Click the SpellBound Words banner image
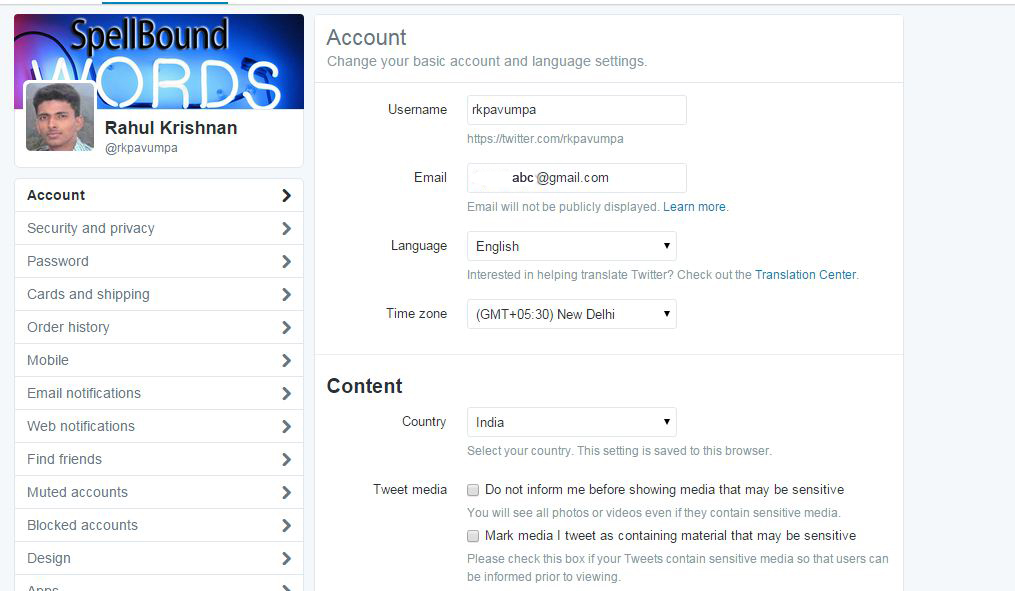 (x=159, y=61)
